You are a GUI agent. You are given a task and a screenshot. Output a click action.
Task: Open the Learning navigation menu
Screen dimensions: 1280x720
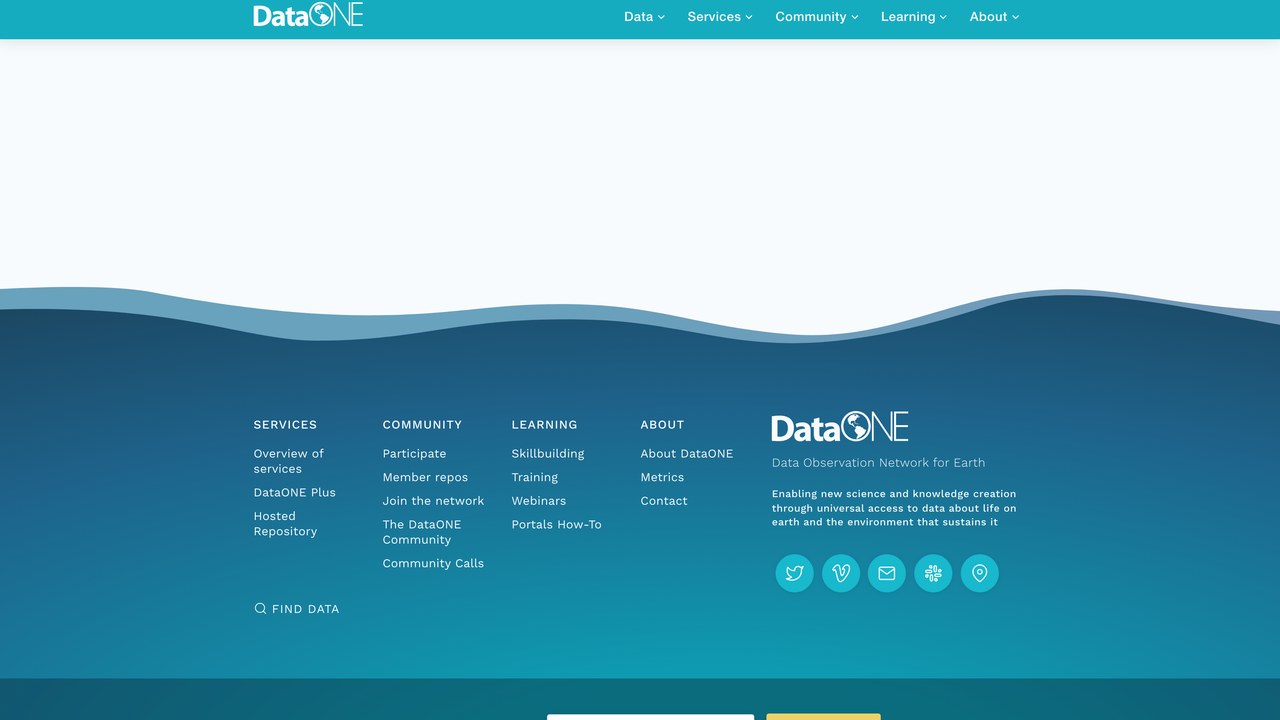pos(914,17)
